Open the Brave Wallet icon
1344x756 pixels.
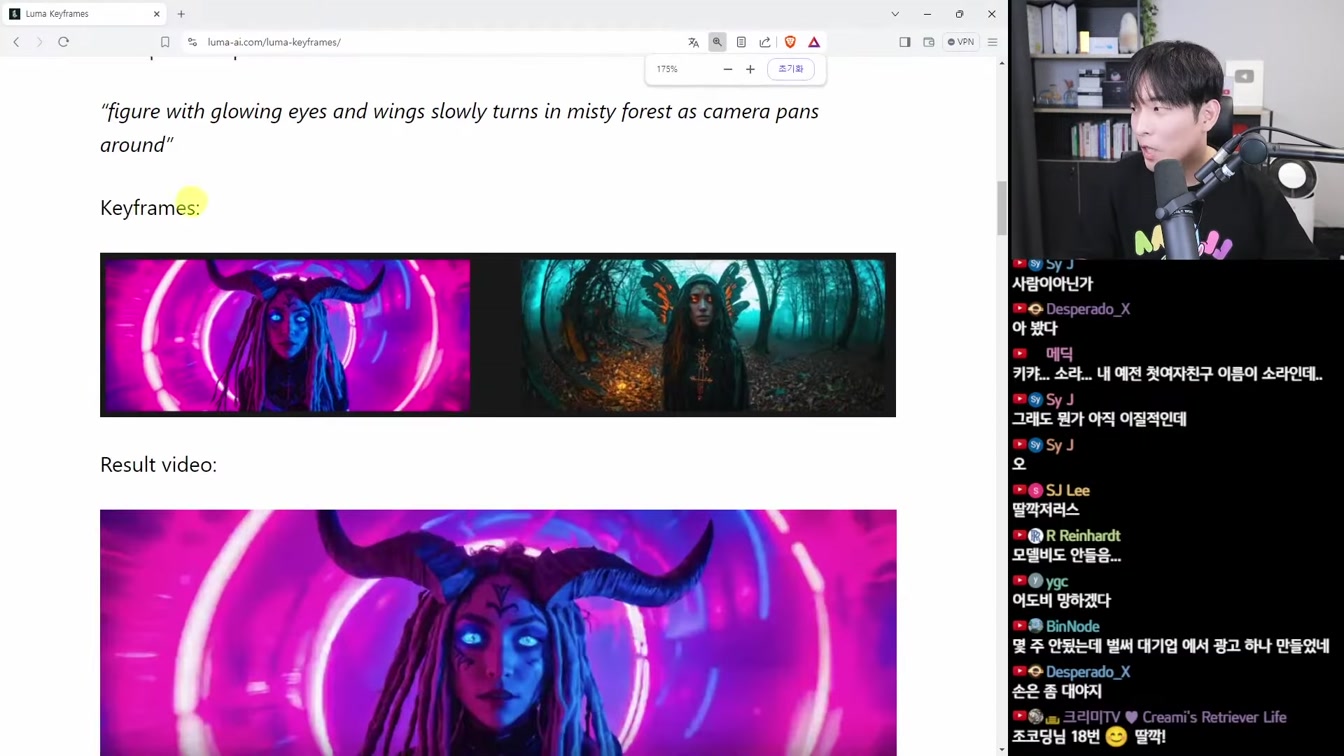[x=929, y=42]
